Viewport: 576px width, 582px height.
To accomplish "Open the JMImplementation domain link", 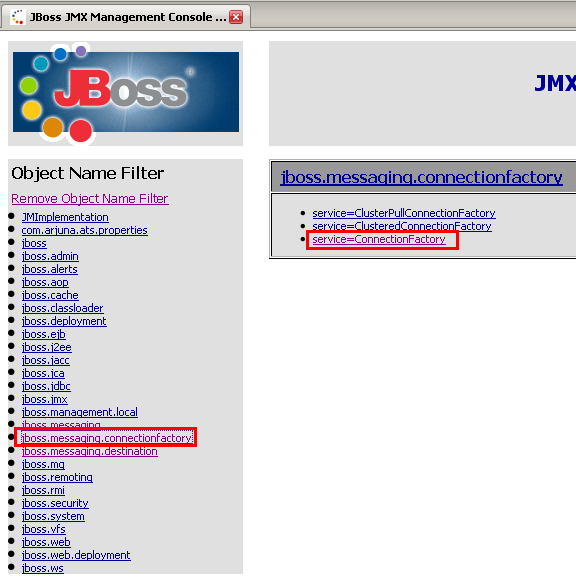I will coord(65,217).
